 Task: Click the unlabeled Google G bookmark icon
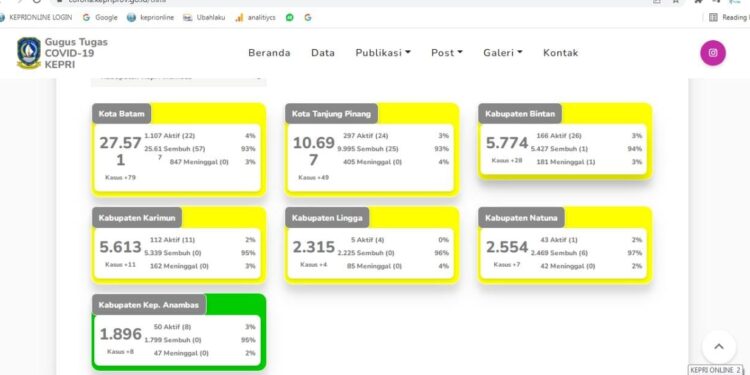(x=308, y=17)
